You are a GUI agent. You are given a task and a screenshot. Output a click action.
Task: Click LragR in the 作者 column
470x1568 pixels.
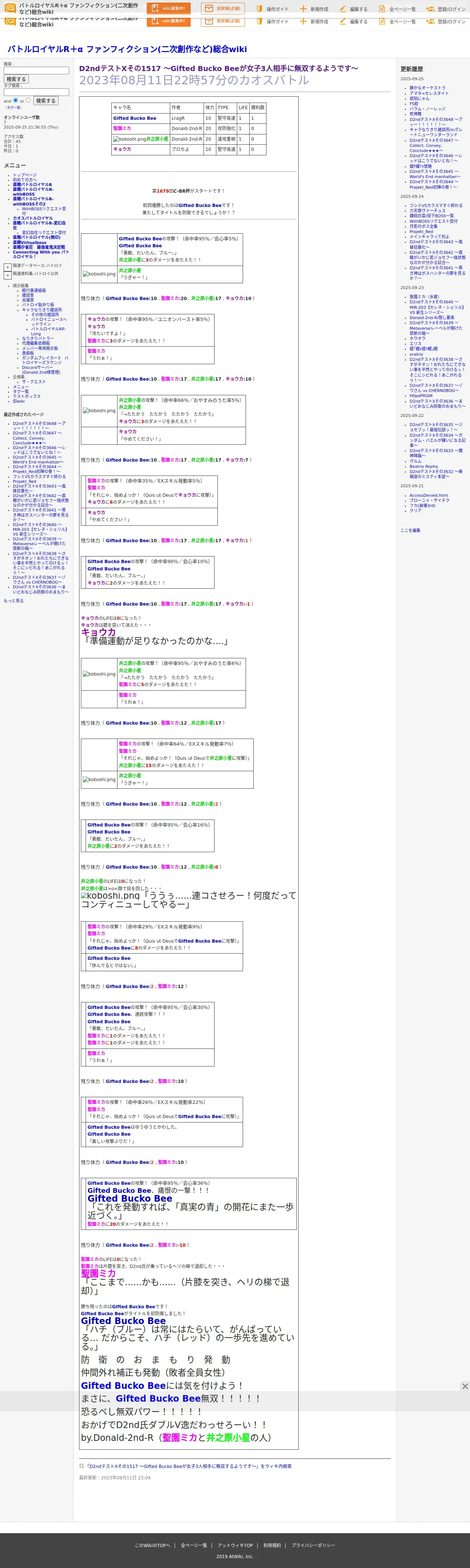tap(178, 119)
